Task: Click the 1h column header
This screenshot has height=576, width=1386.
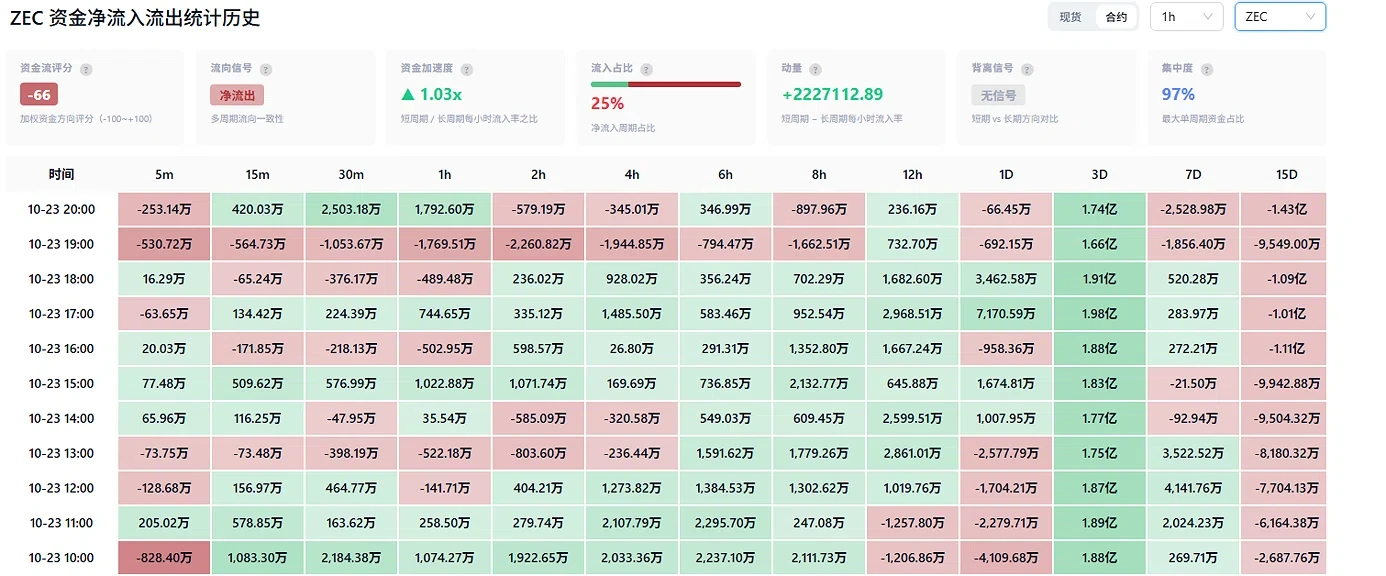Action: click(x=445, y=174)
